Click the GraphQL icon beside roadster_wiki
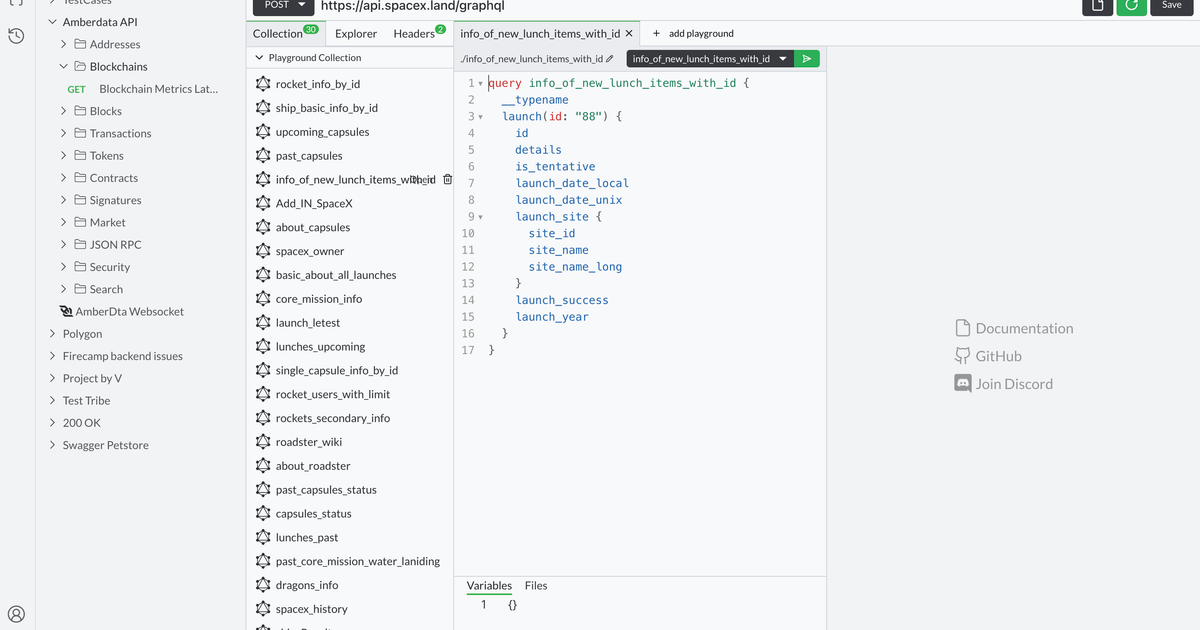The width and height of the screenshot is (1200, 630). tap(263, 442)
